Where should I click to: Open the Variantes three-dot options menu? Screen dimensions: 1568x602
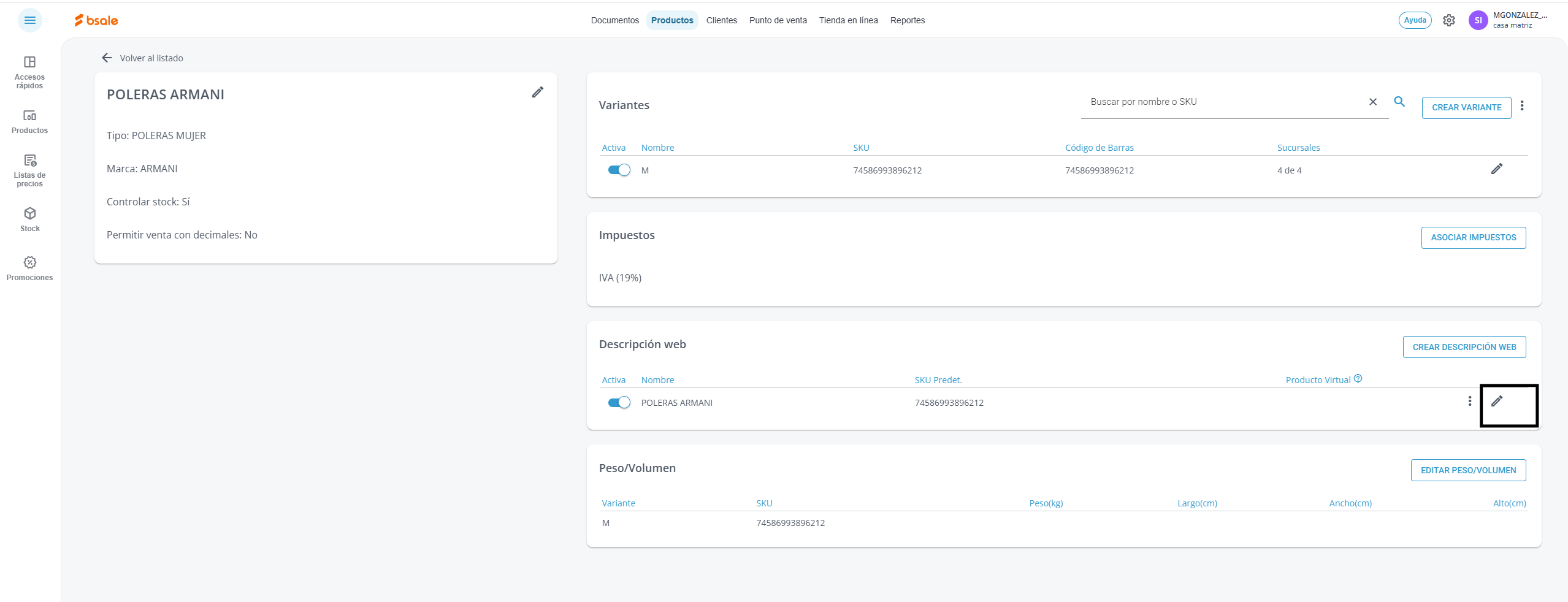[x=1522, y=105]
